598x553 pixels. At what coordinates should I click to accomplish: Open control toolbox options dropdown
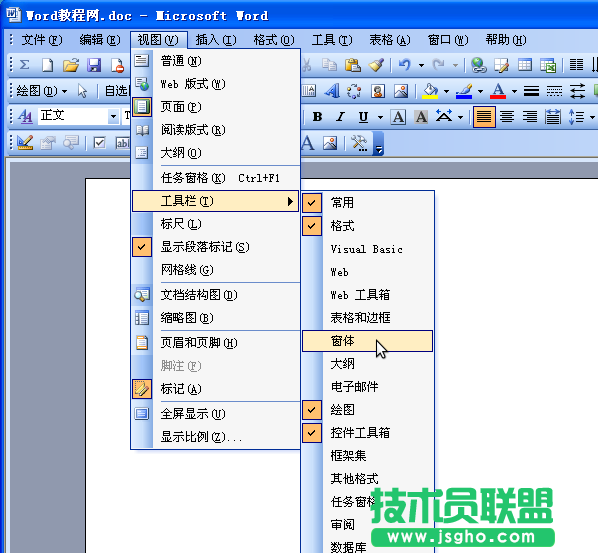(378, 144)
